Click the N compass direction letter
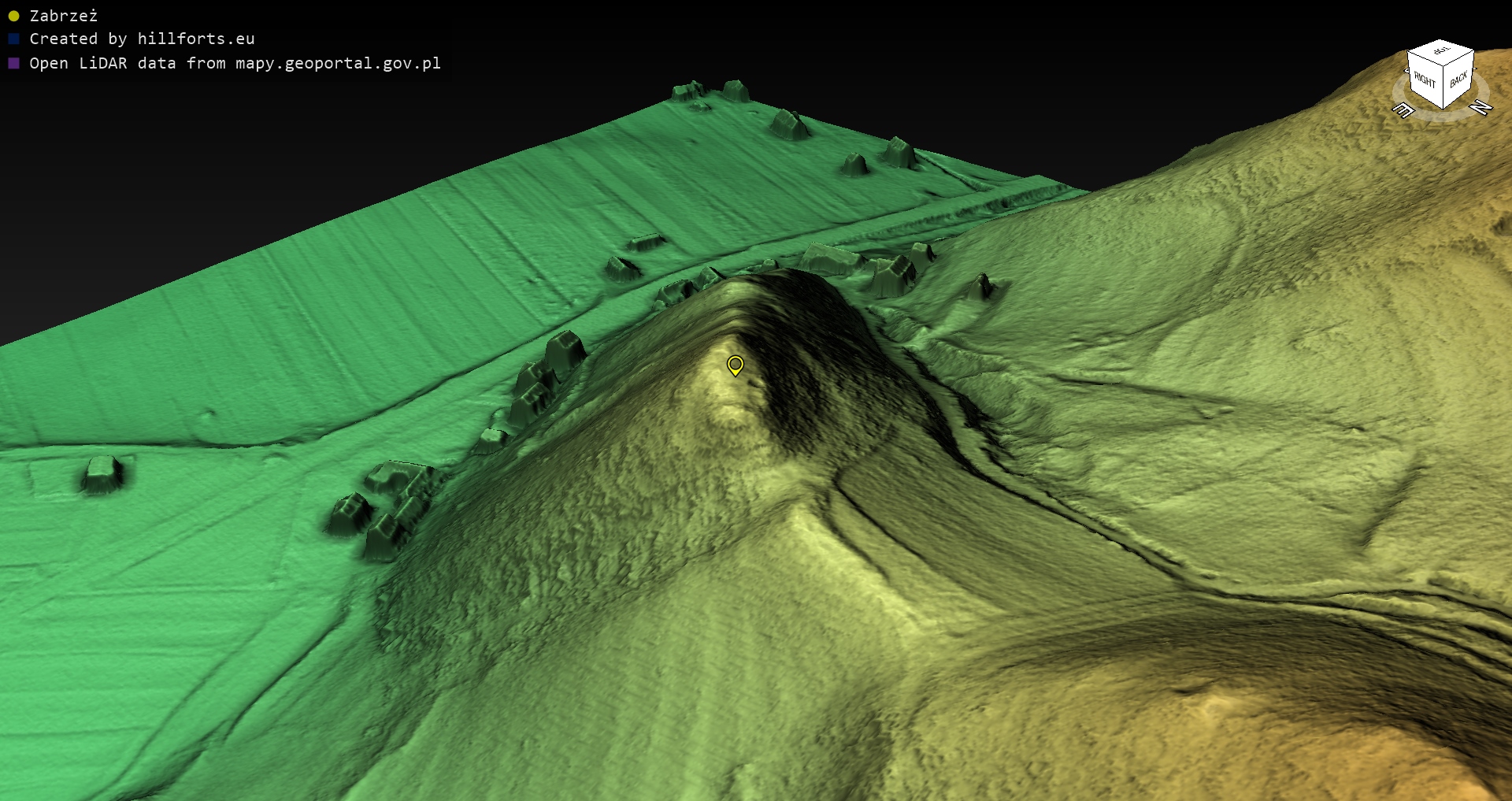The width and height of the screenshot is (1512, 801). (x=1480, y=107)
